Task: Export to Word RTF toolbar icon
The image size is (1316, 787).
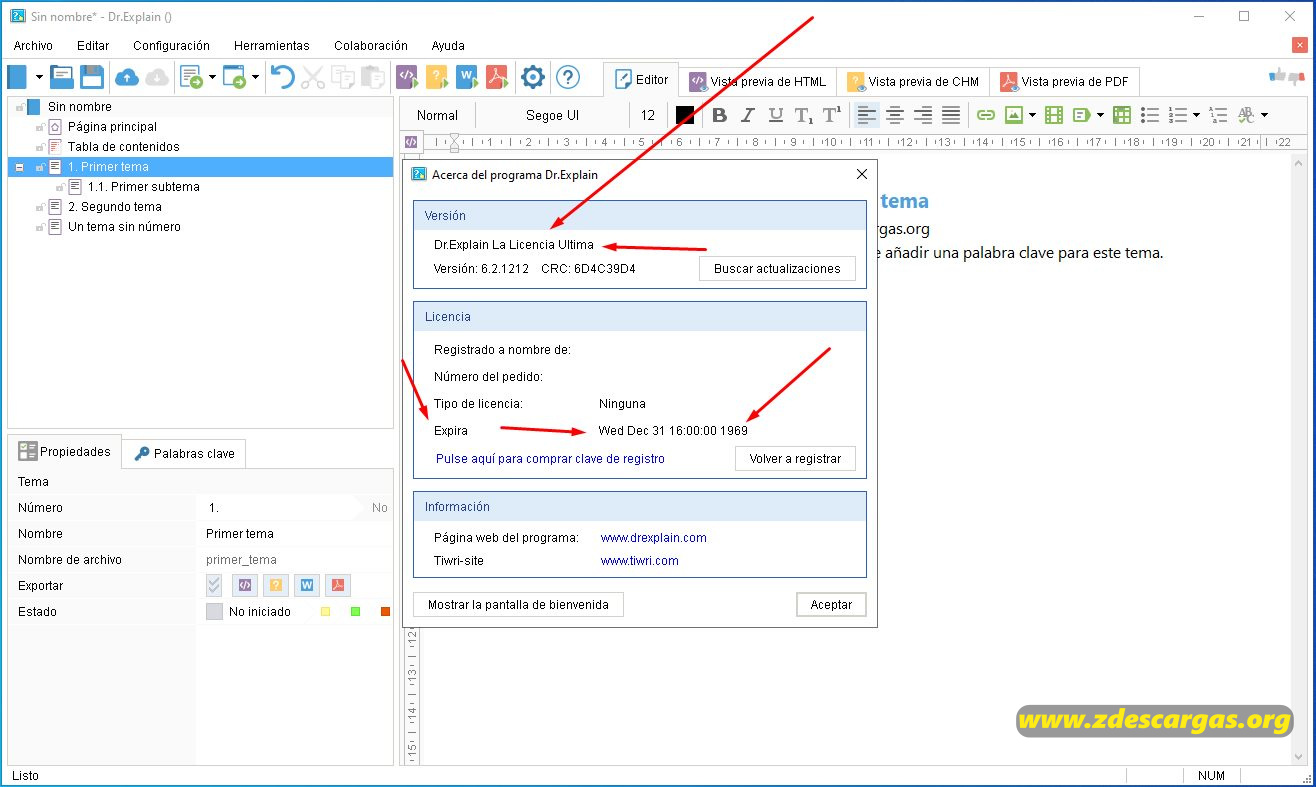Action: [x=467, y=77]
